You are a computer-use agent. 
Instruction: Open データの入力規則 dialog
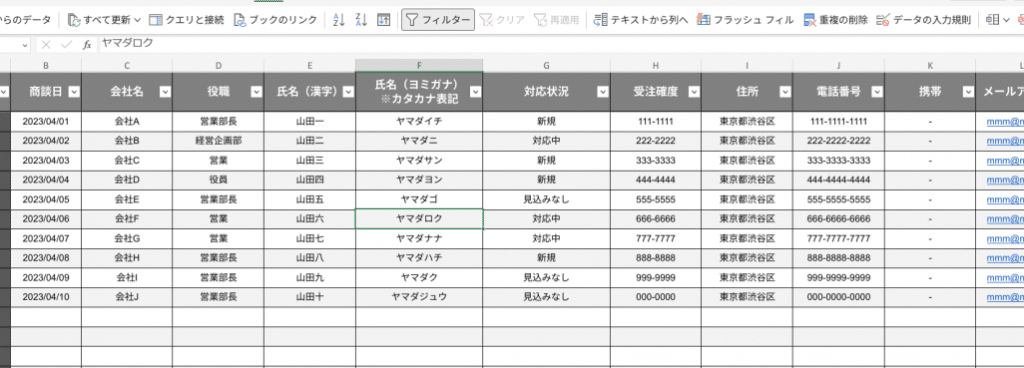coord(923,20)
